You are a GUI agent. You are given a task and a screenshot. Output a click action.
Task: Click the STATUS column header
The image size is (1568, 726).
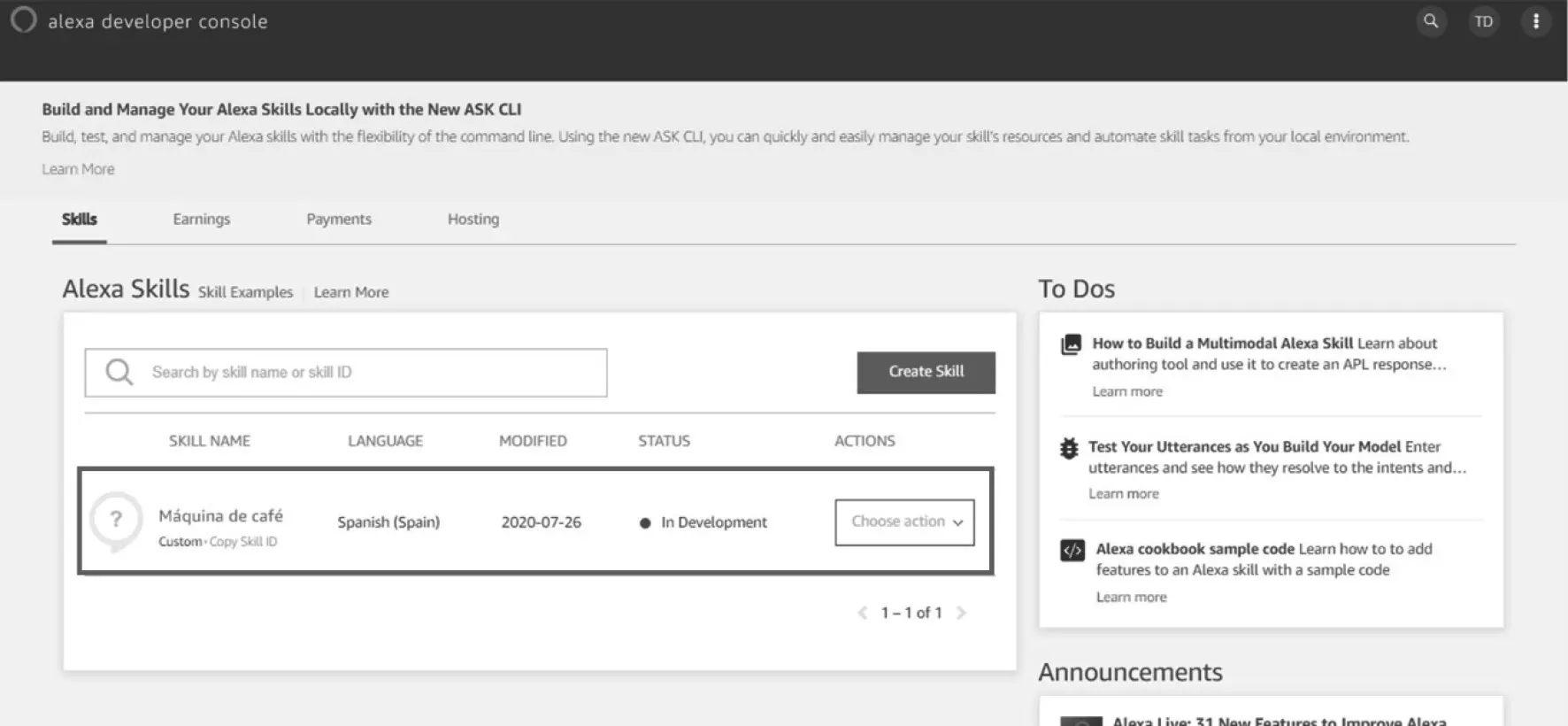[664, 441]
